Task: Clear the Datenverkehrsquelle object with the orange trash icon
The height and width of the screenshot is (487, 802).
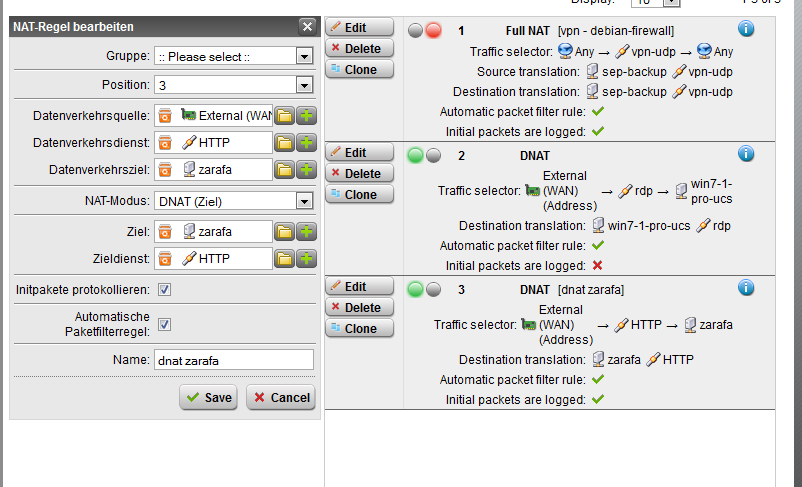Action: coord(165,116)
